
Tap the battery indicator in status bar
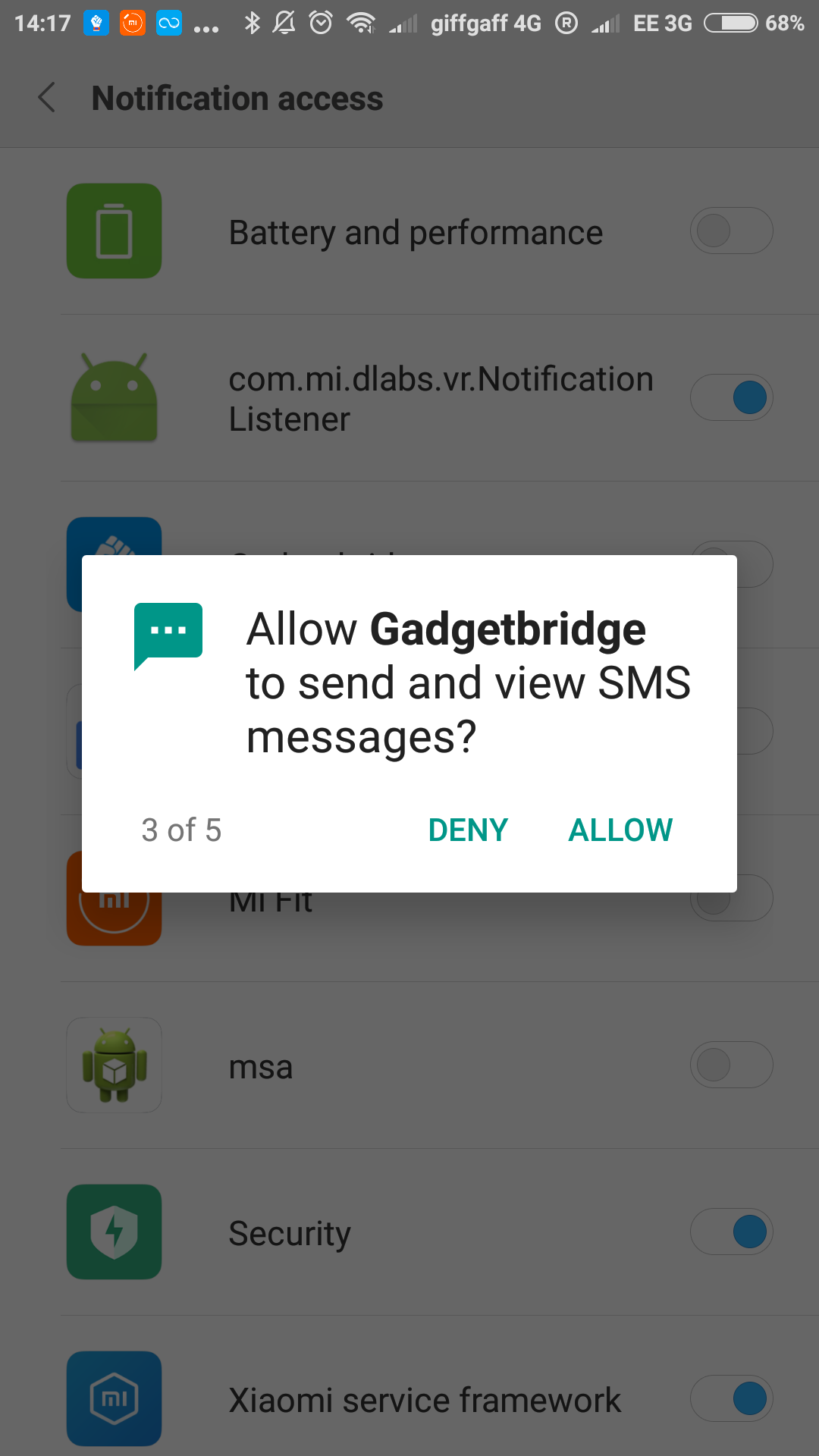pyautogui.click(x=731, y=24)
